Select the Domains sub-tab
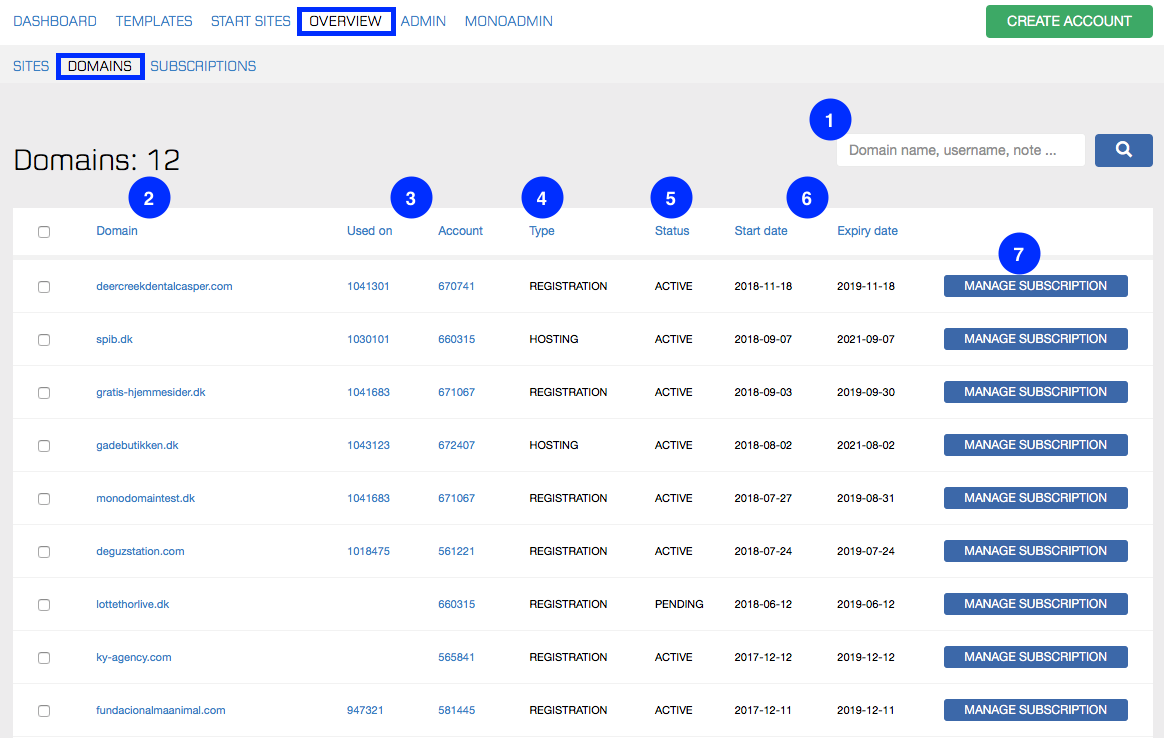1164x738 pixels. tap(100, 66)
